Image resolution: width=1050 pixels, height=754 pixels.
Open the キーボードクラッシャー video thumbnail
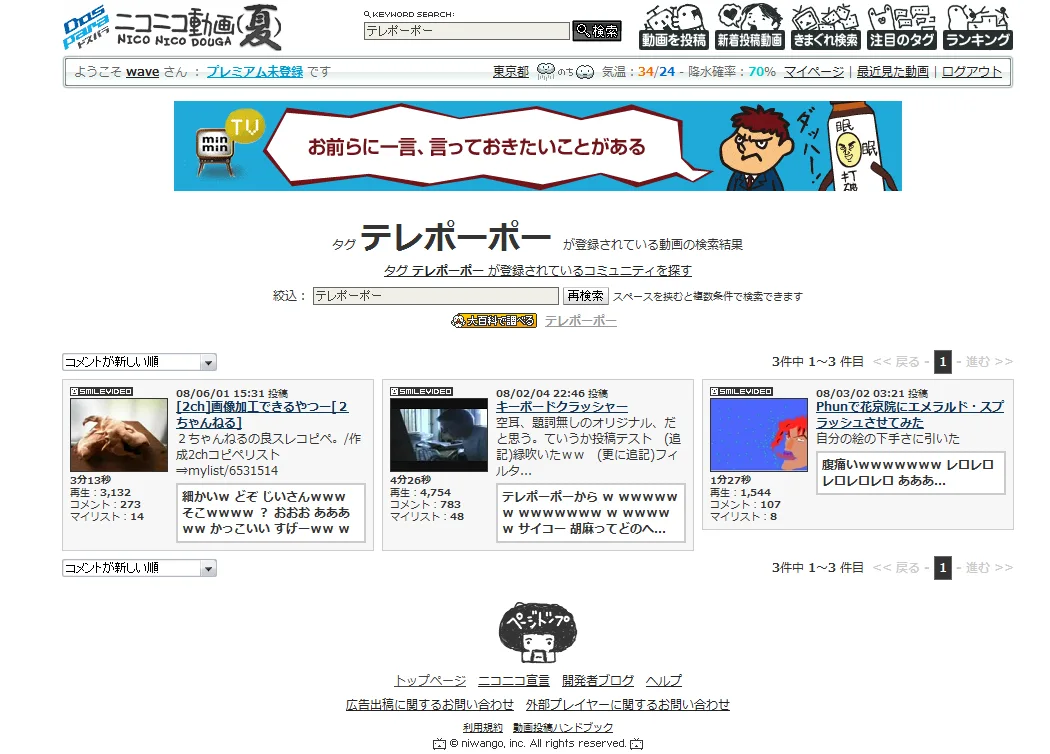click(x=438, y=435)
